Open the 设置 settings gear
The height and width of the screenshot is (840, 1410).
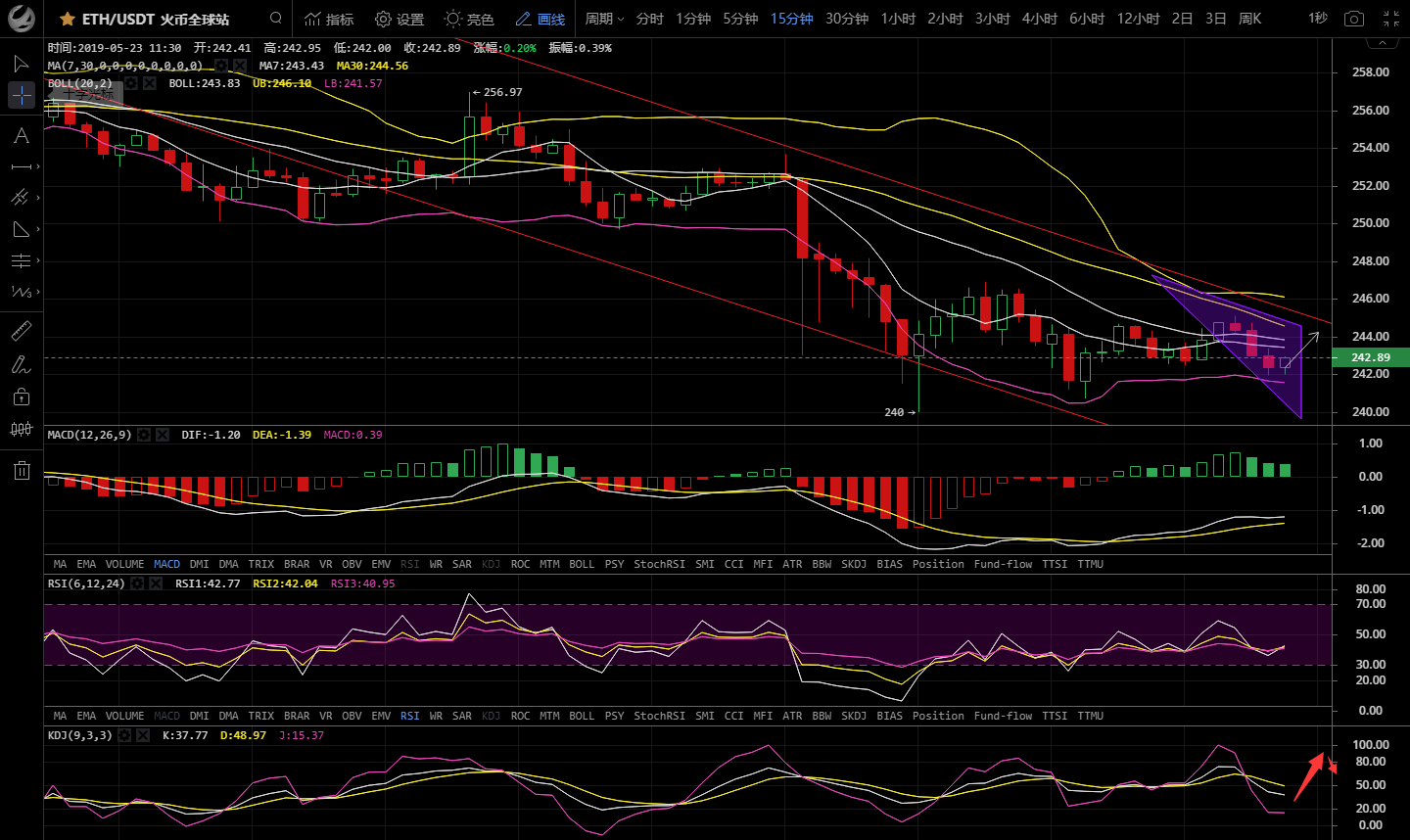(399, 20)
